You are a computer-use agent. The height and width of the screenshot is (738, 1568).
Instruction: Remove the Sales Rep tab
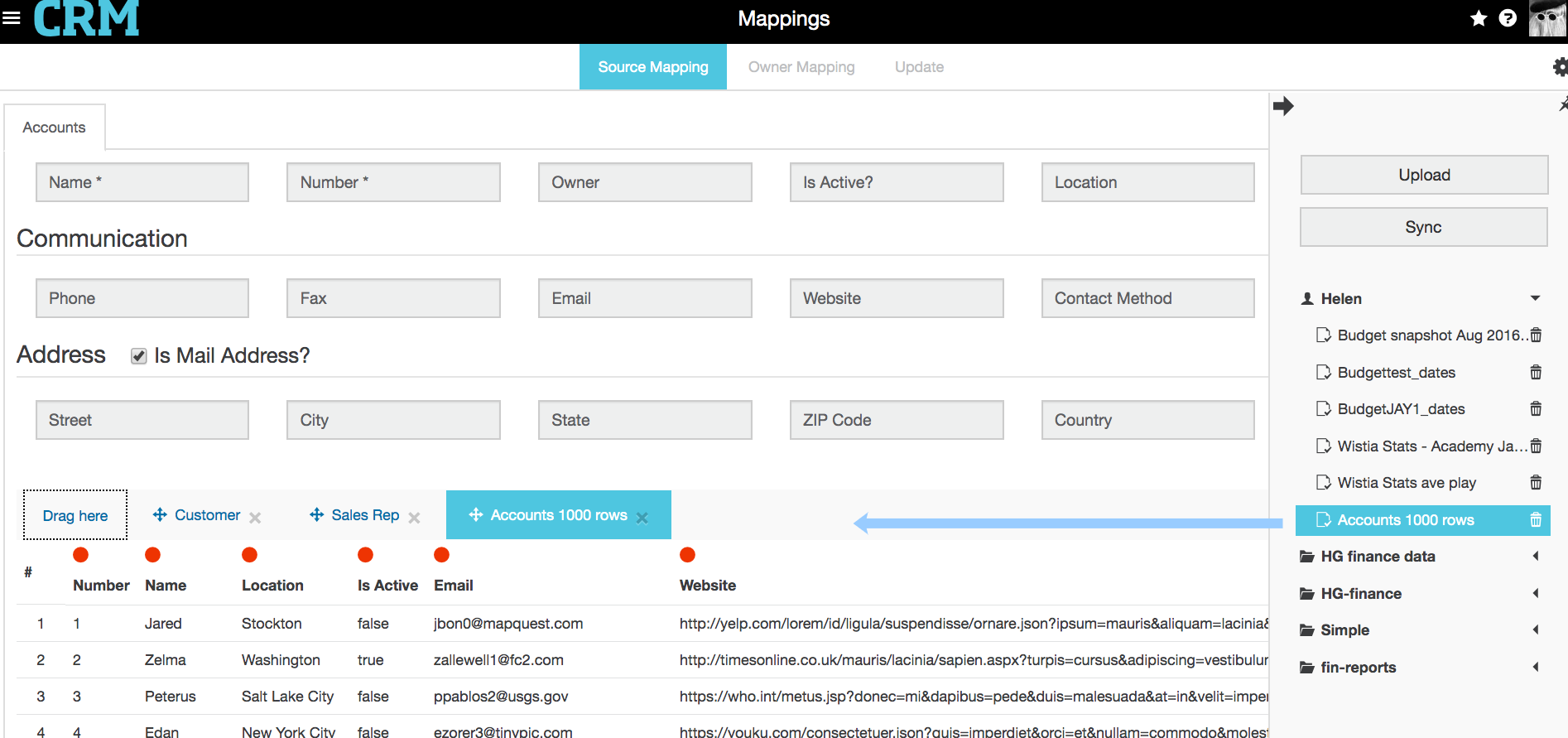coord(414,518)
